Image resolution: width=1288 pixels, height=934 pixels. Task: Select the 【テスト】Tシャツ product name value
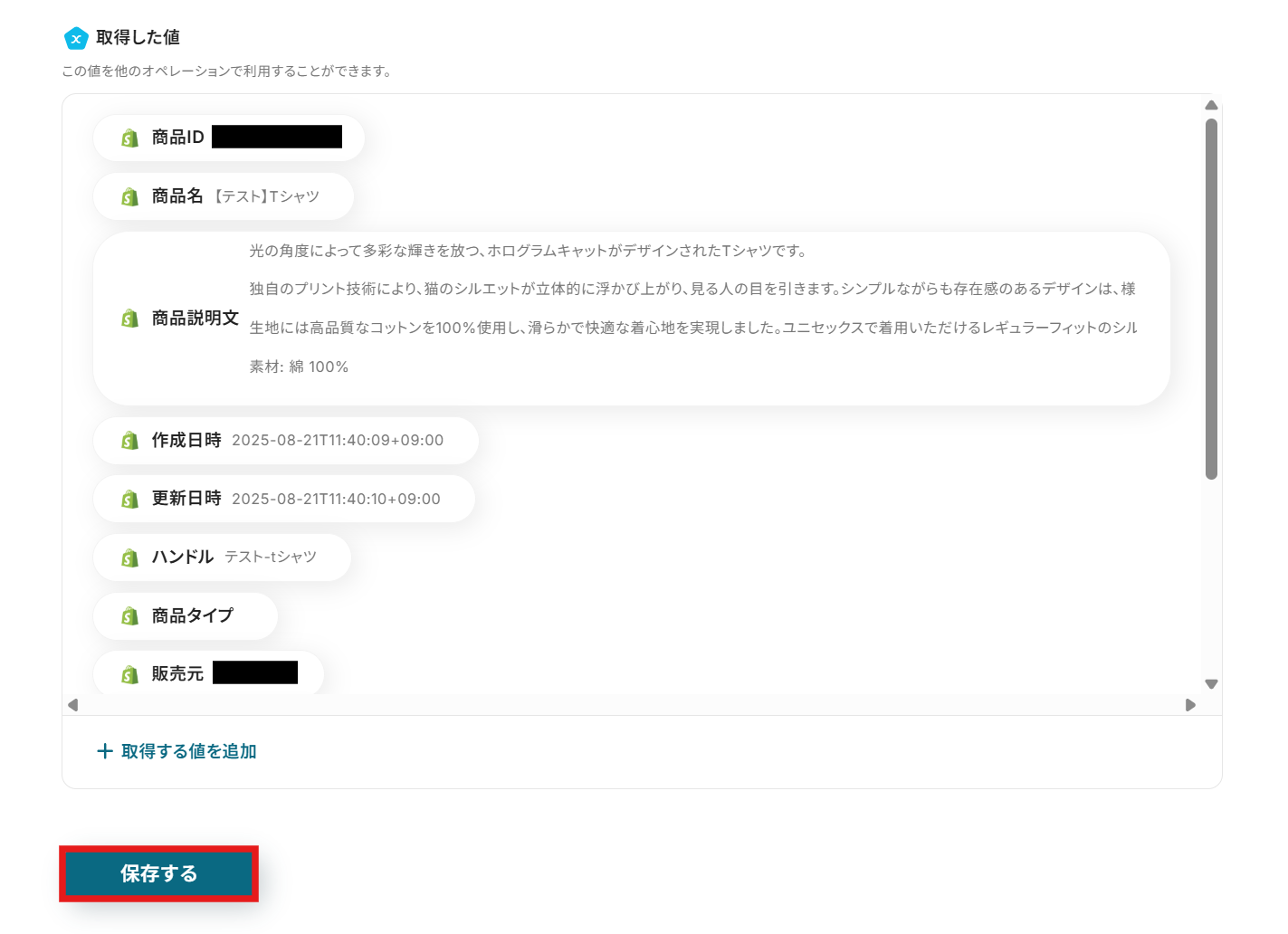pyautogui.click(x=266, y=196)
